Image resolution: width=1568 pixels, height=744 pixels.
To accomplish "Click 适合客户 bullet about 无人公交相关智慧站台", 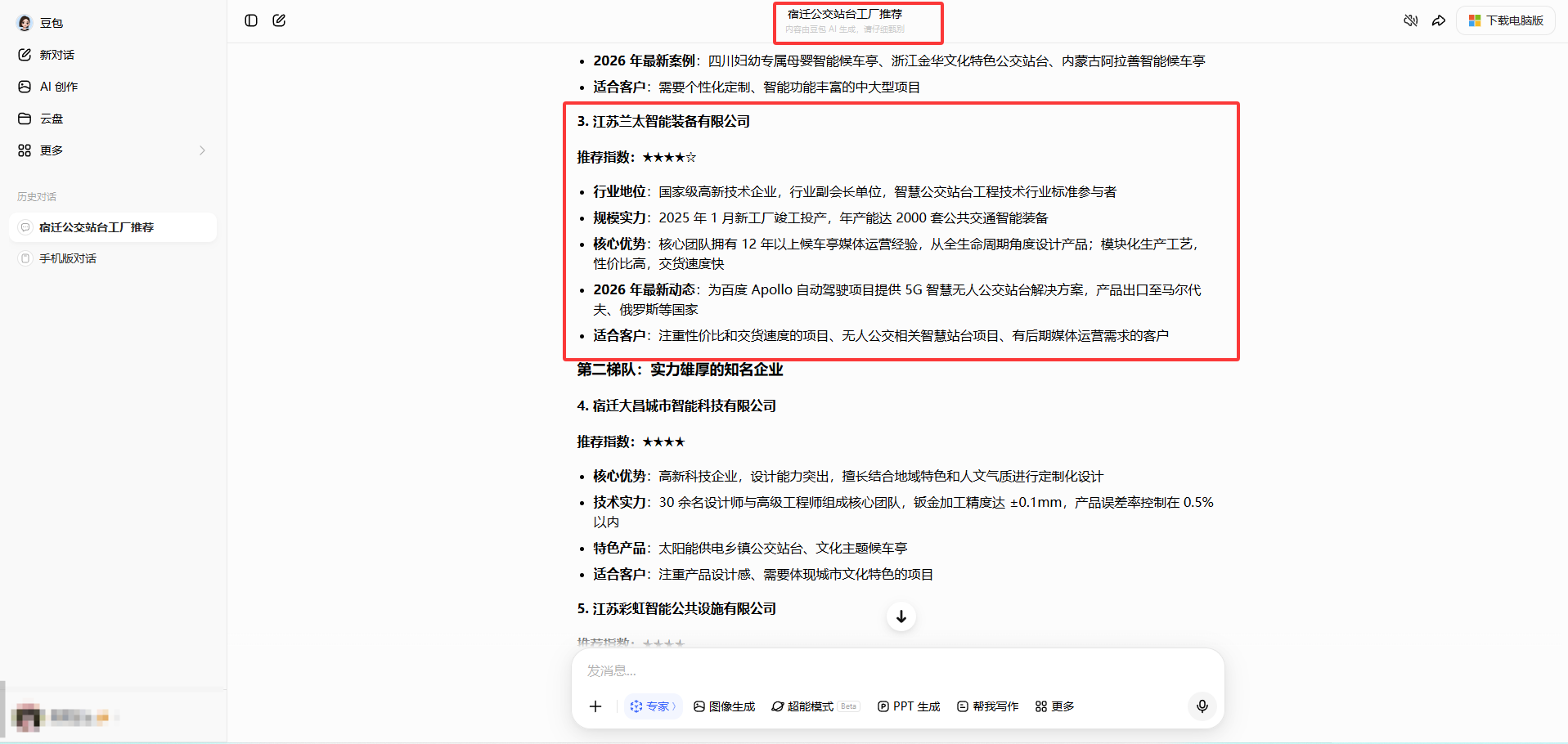I will click(x=881, y=336).
